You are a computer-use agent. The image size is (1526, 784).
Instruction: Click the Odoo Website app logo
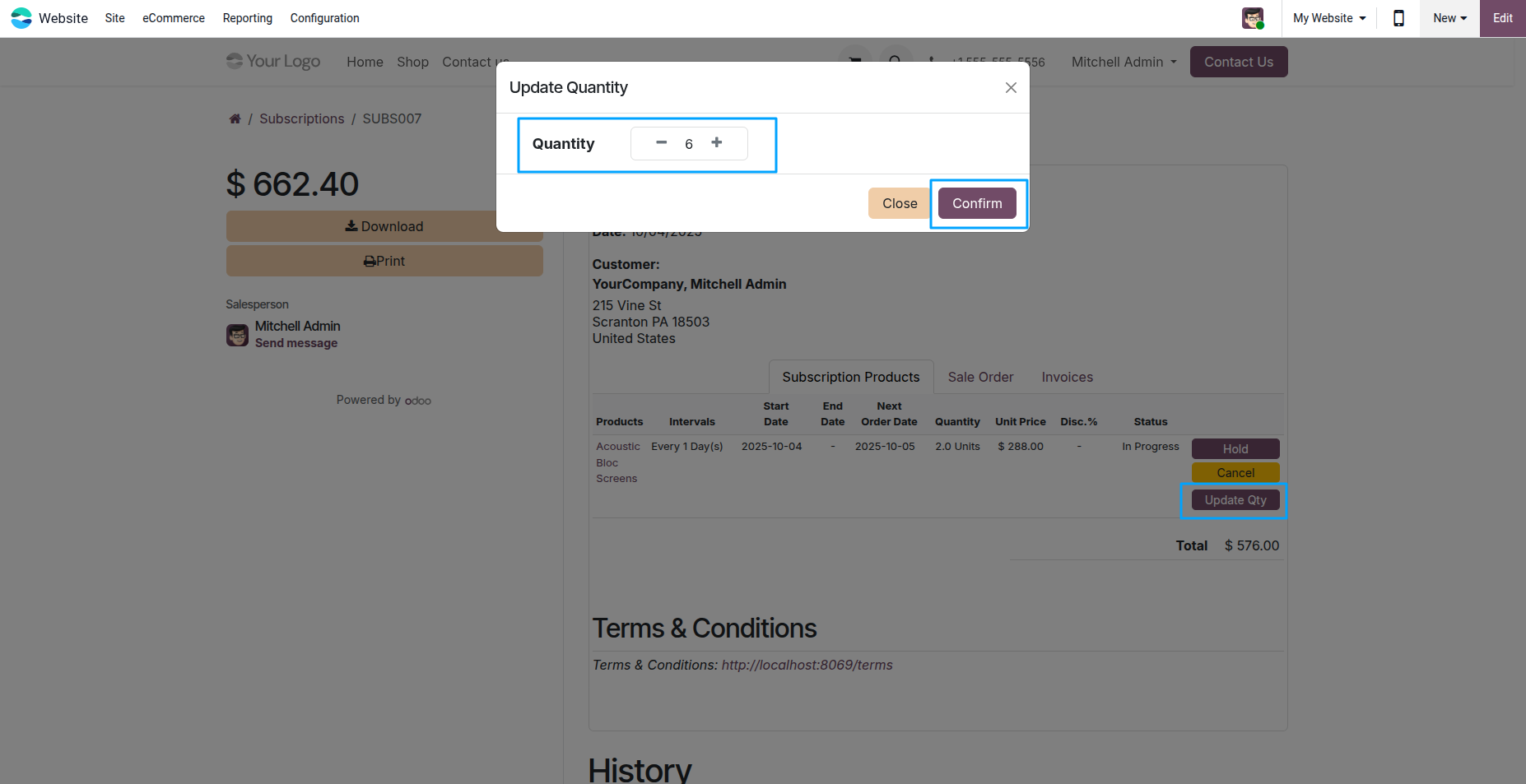(x=21, y=18)
